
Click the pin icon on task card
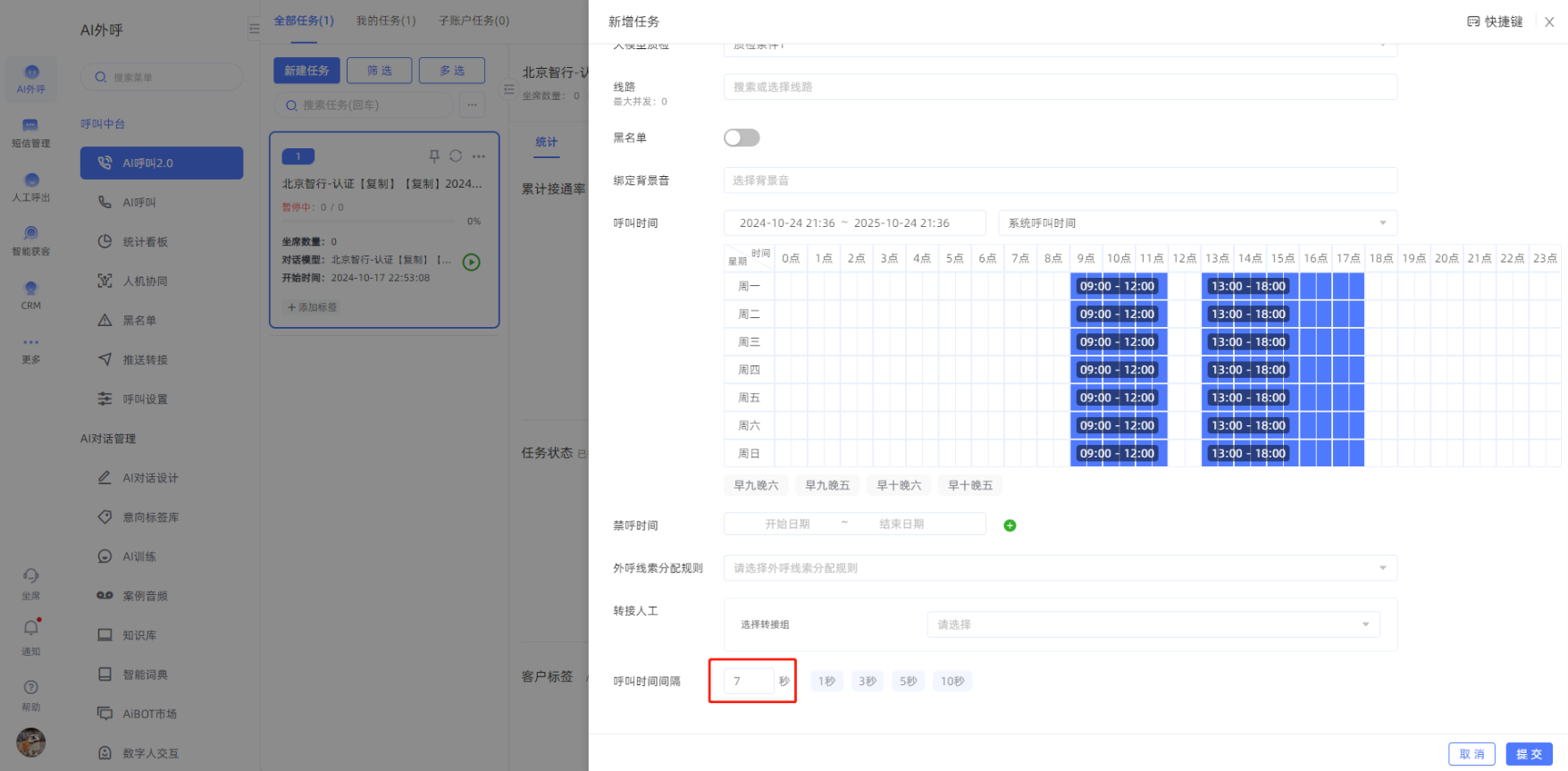click(434, 156)
